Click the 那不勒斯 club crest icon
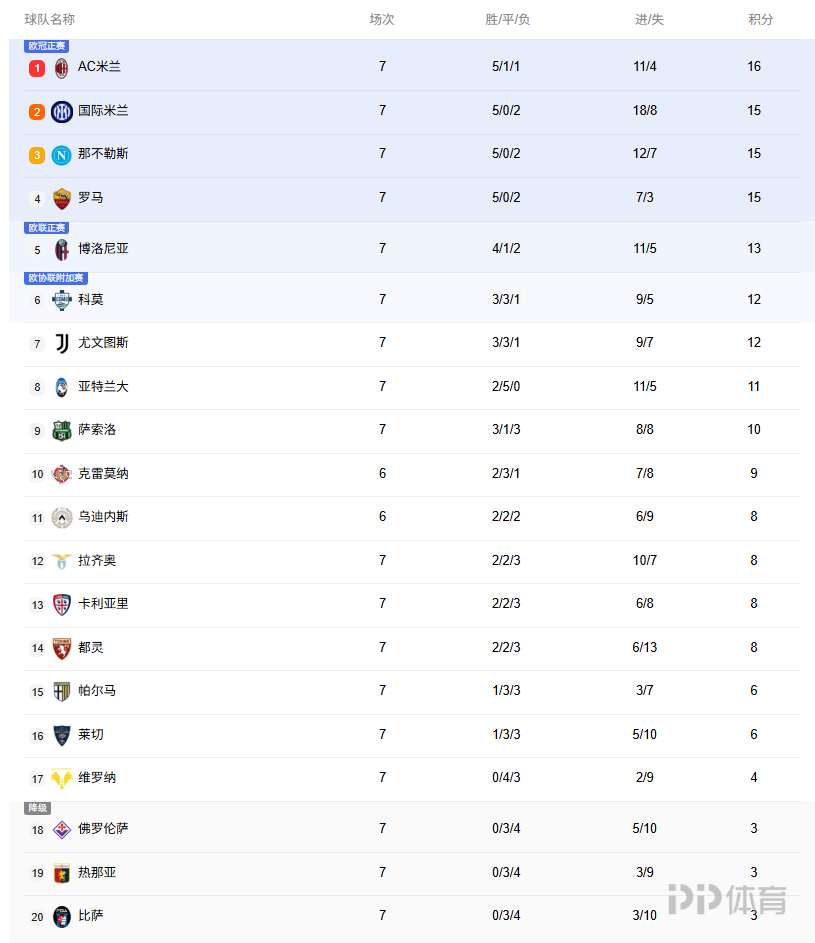The height and width of the screenshot is (943, 815). tap(62, 155)
